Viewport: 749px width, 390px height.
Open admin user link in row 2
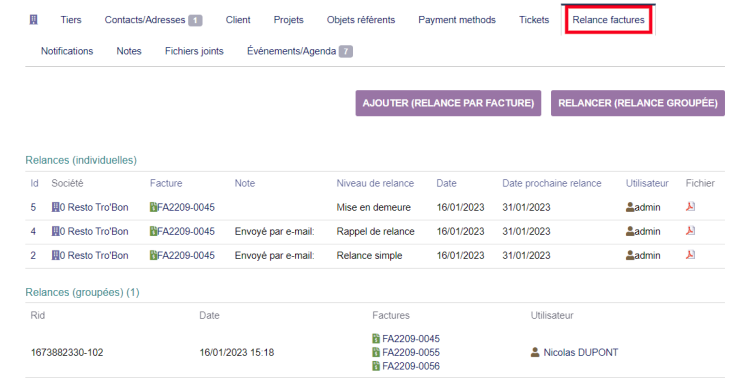(x=647, y=255)
